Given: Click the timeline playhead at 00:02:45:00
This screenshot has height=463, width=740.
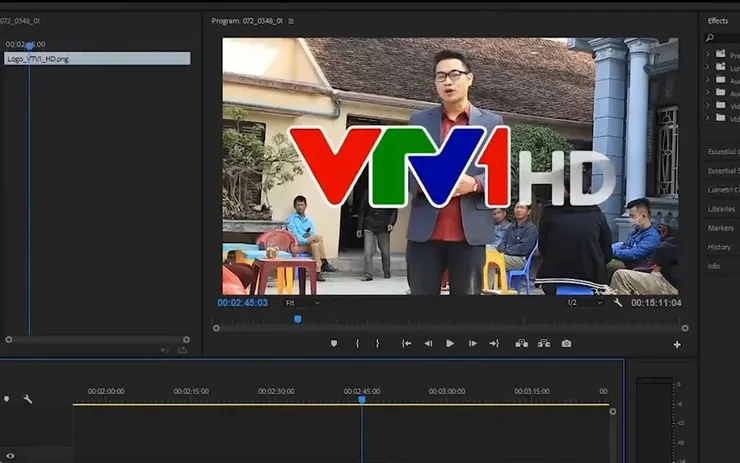Looking at the screenshot, I should [362, 400].
